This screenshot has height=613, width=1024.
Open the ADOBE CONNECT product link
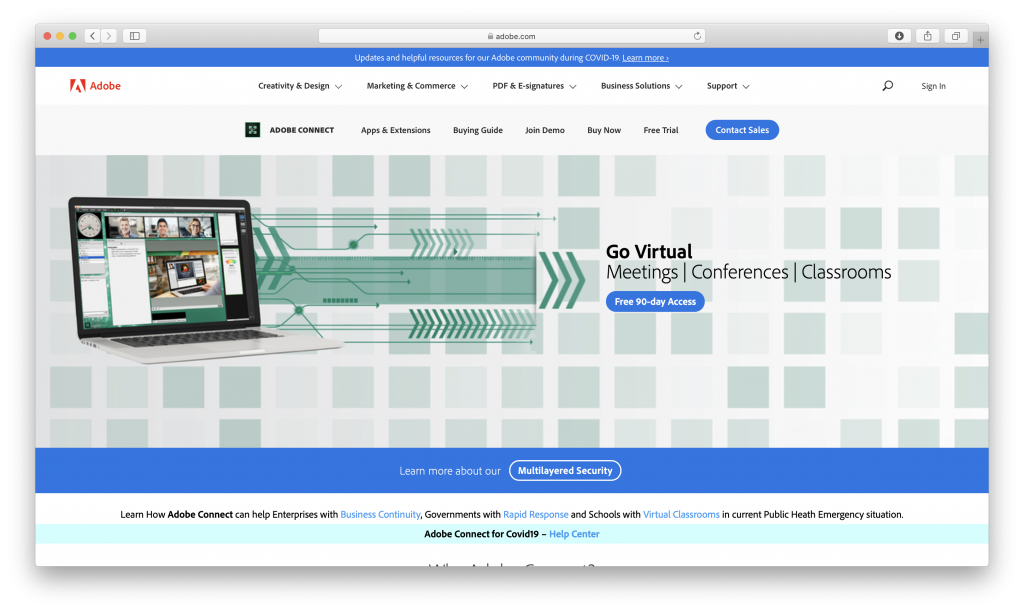[x=302, y=130]
